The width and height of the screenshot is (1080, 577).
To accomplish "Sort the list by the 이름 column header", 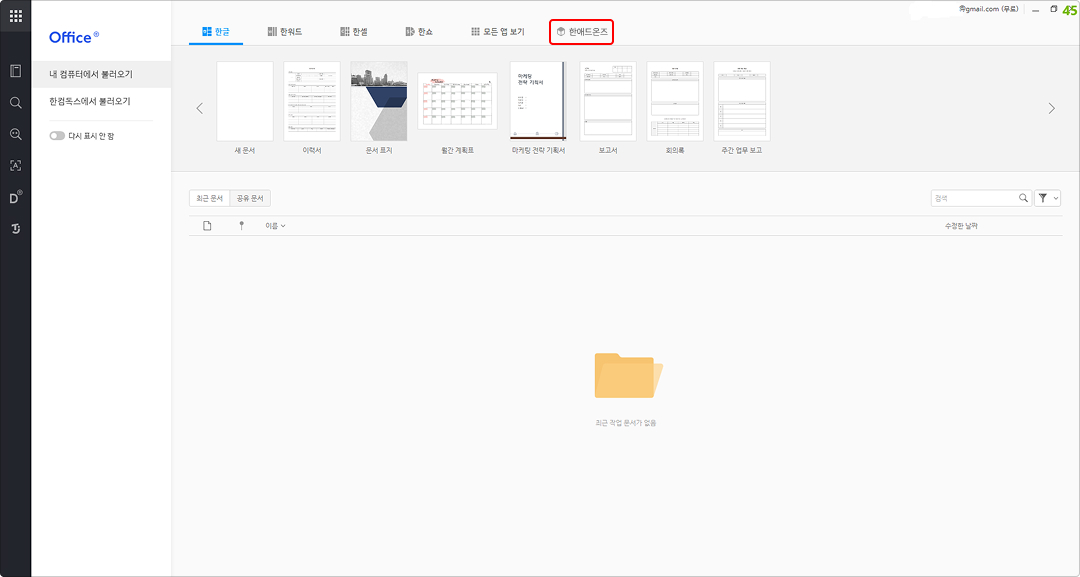I will pyautogui.click(x=275, y=226).
